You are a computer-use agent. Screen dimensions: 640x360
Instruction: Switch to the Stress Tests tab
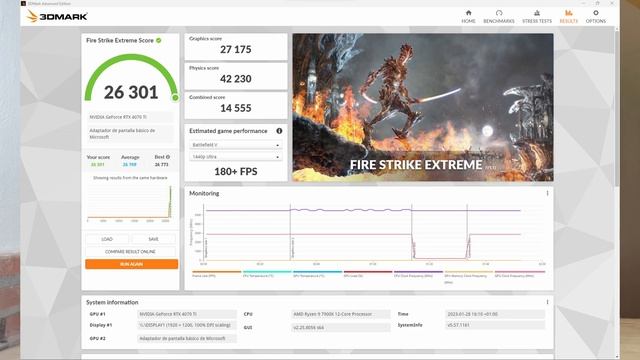[x=537, y=16]
